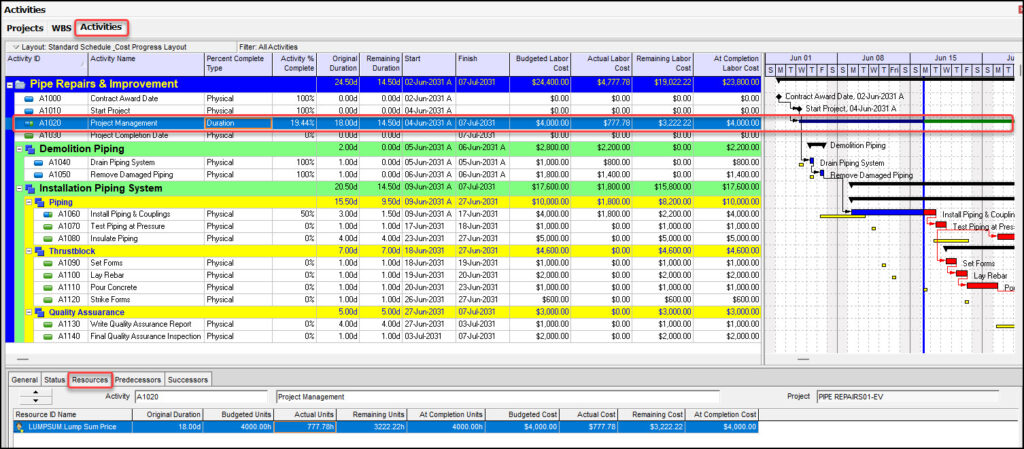Open the Successors details tab

tap(188, 380)
